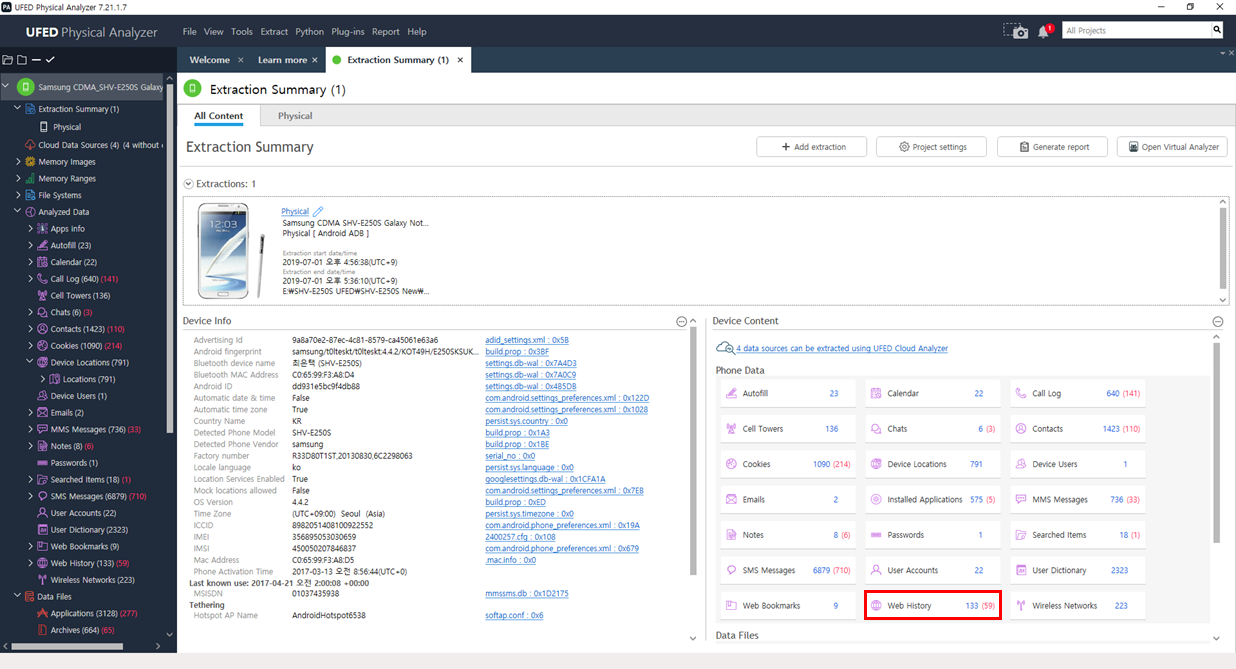Image resolution: width=1236 pixels, height=669 pixels.
Task: Open the Call Log tile in Phone Data
Action: pyautogui.click(x=1078, y=394)
